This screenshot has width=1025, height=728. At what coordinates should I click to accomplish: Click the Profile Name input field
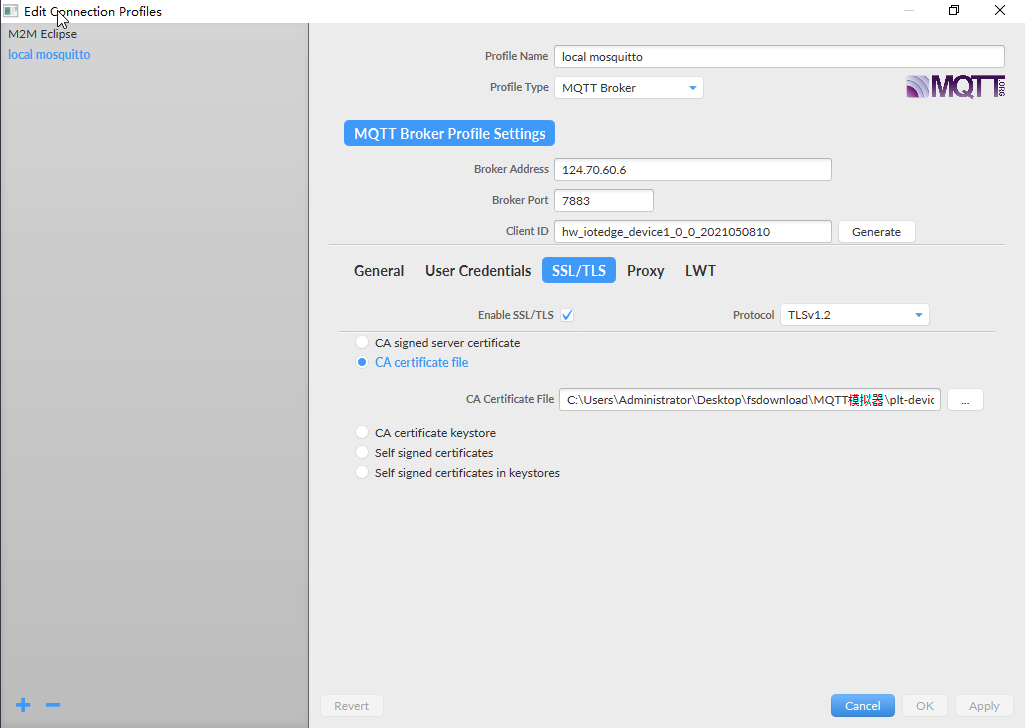[x=779, y=57]
